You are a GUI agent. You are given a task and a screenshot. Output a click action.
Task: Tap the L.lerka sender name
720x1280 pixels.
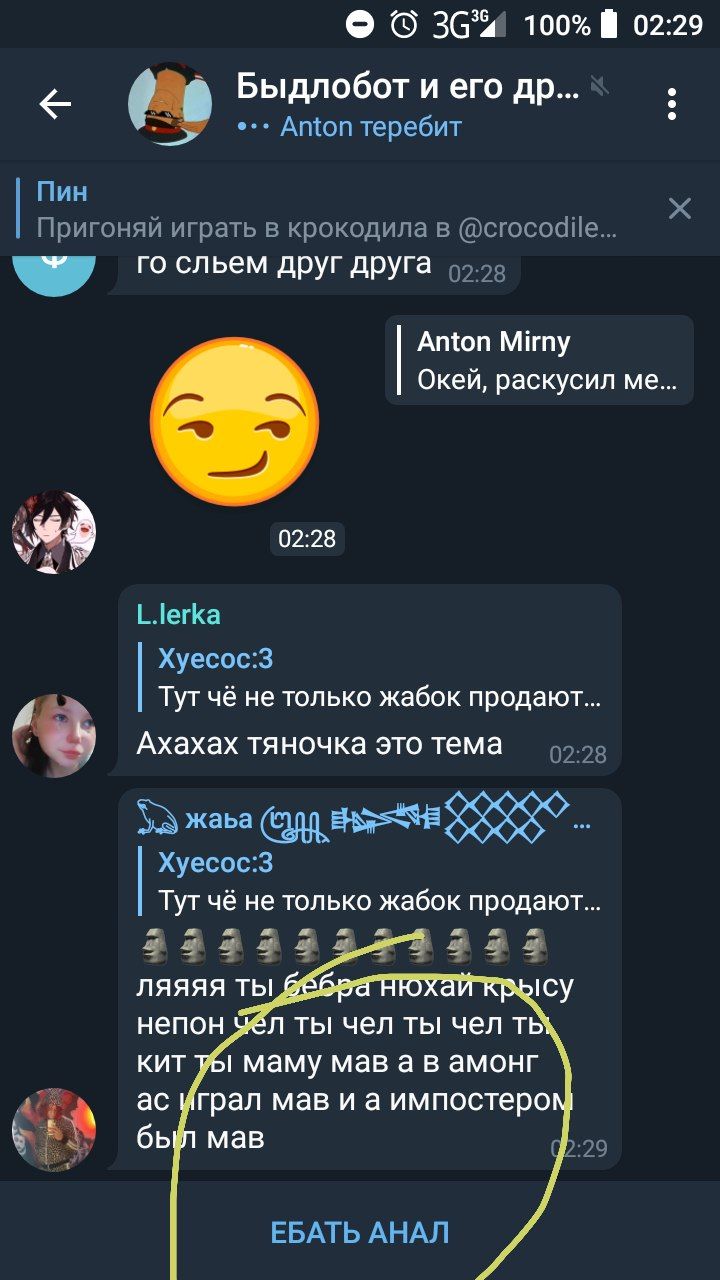point(178,614)
